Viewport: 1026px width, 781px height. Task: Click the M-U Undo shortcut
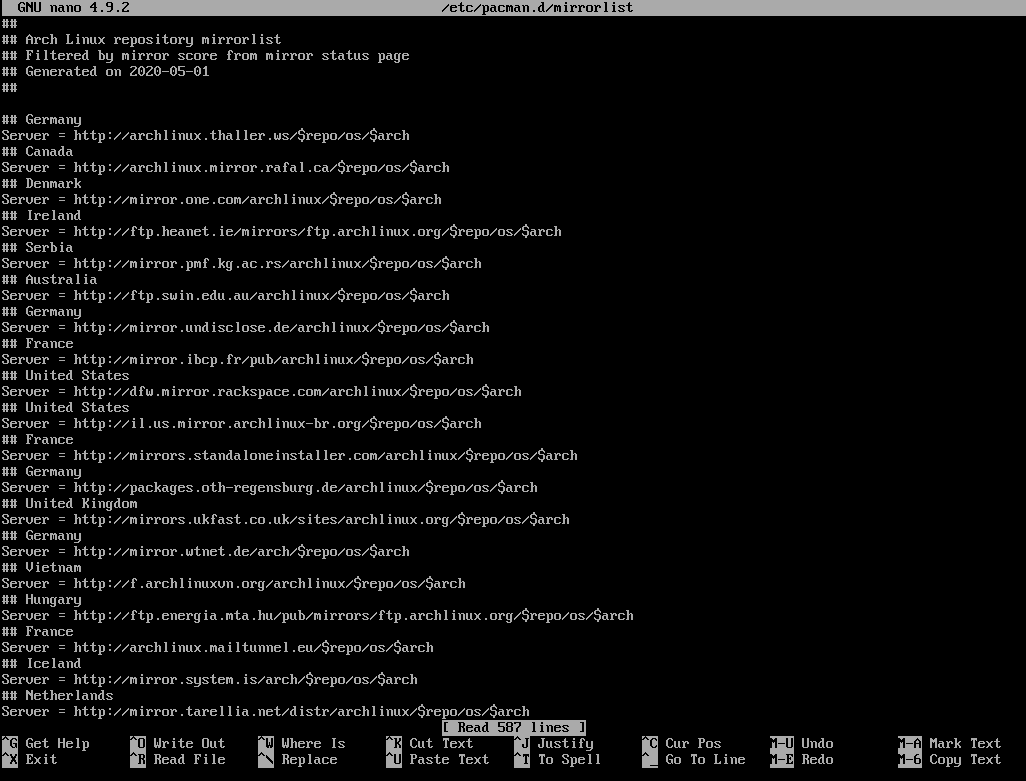[x=802, y=744]
